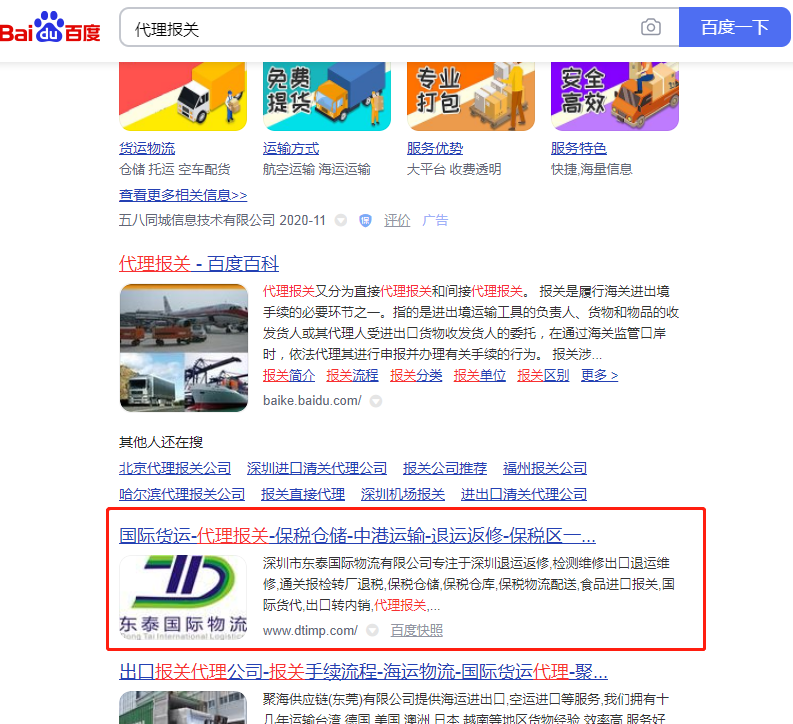
Task: Search related term 北京代理报关公司
Action: [175, 468]
